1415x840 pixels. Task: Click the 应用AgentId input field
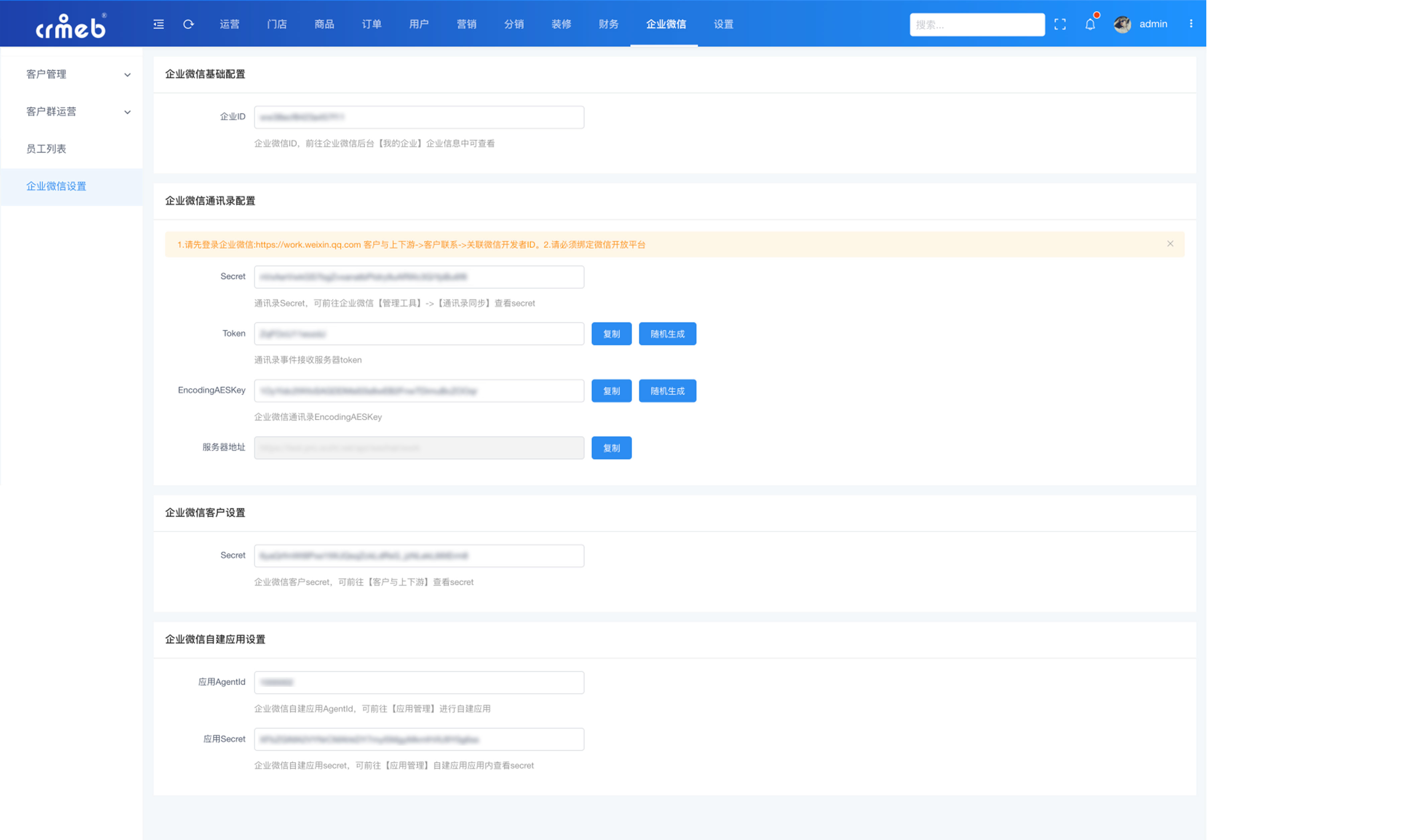click(419, 683)
